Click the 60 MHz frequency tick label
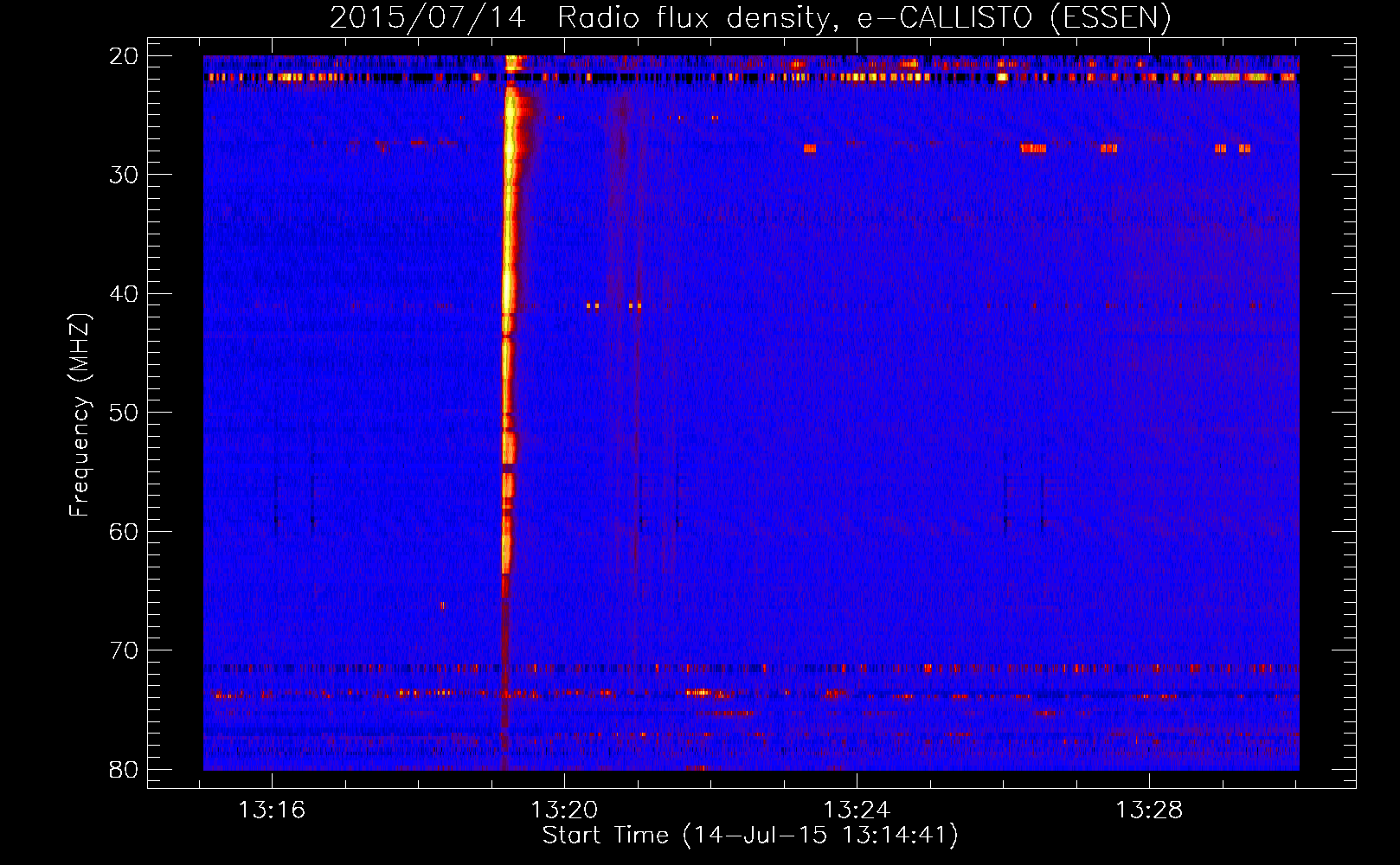 [124, 531]
